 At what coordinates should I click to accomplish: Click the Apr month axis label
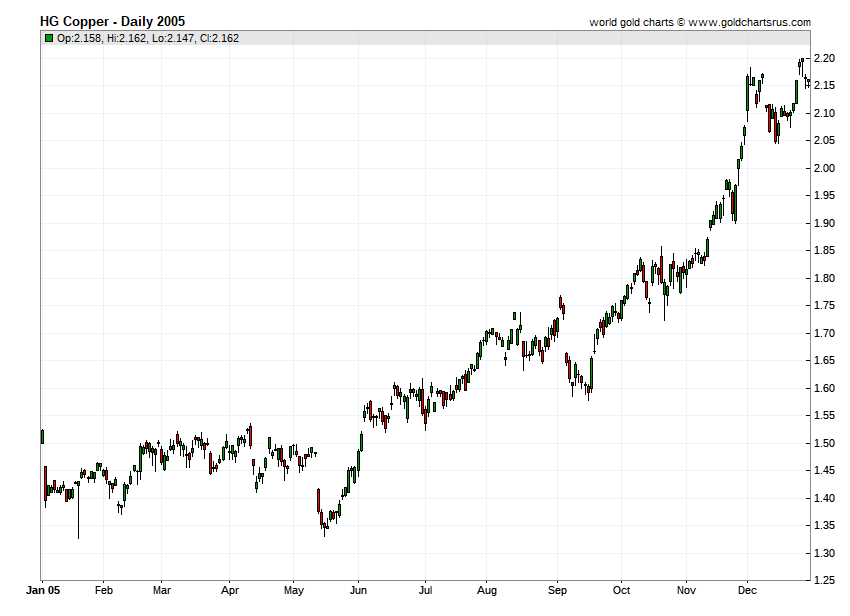(230, 591)
